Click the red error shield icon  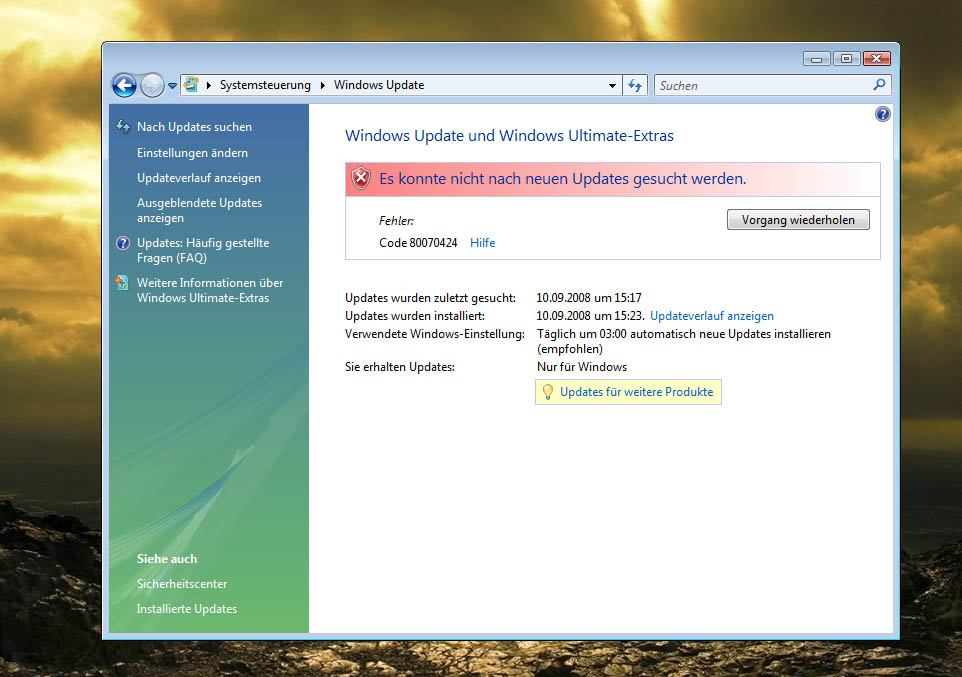click(x=361, y=179)
